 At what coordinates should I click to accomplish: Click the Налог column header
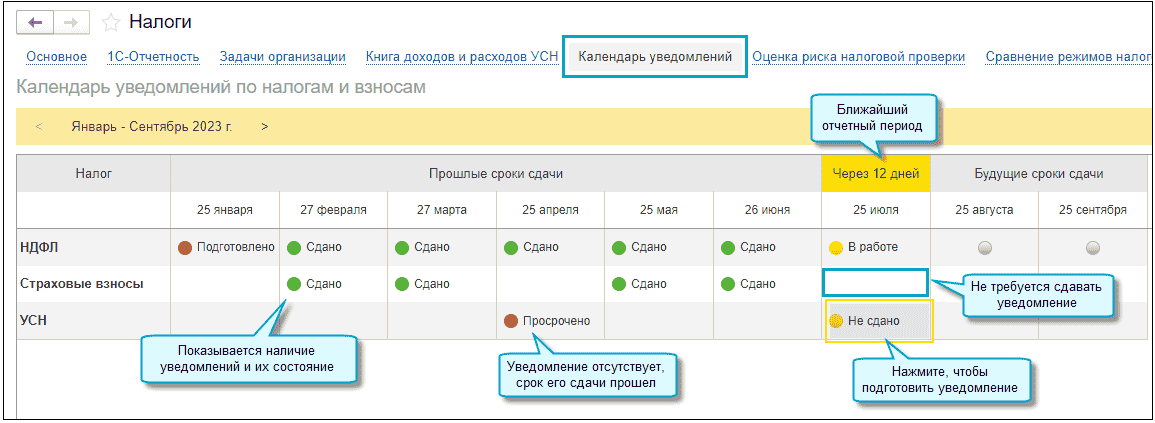[x=94, y=174]
